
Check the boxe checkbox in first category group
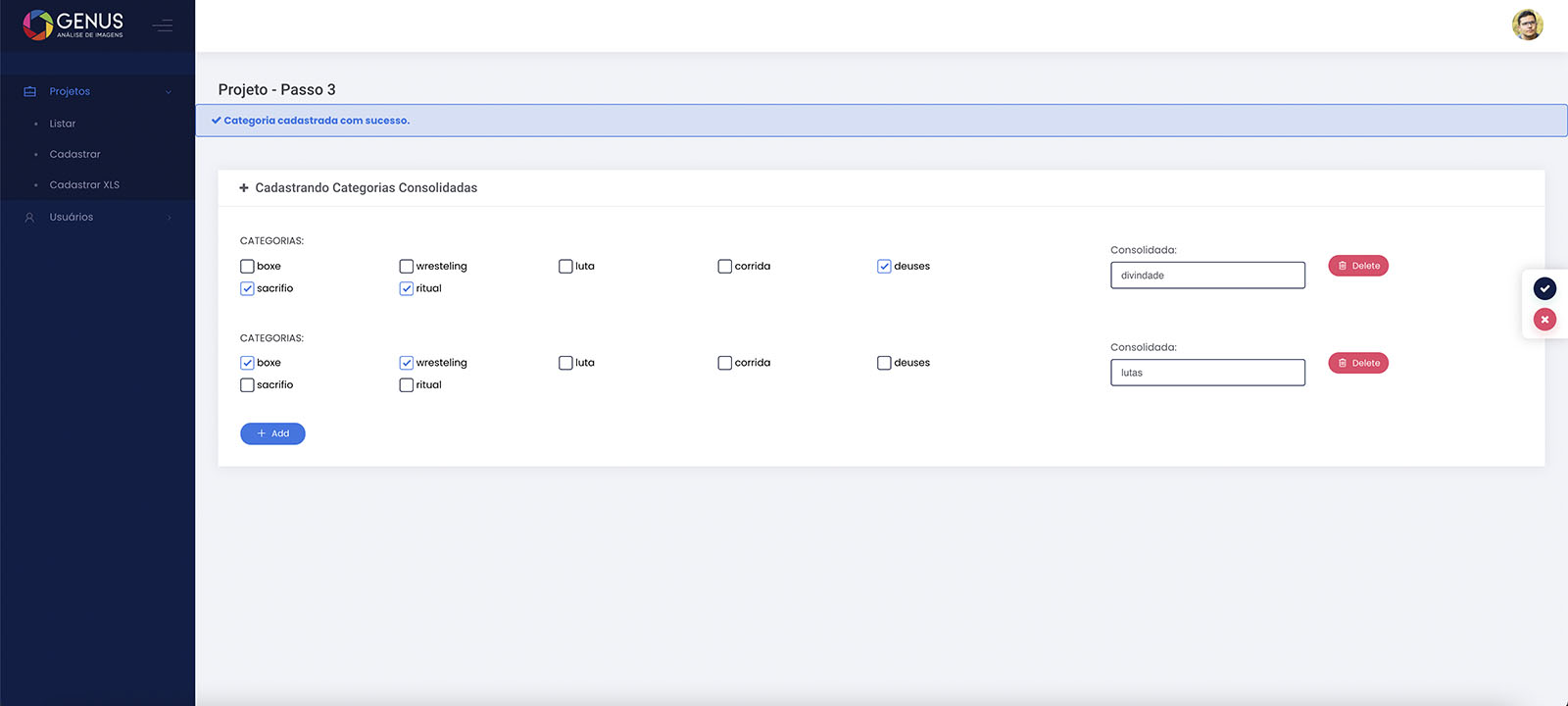click(247, 266)
